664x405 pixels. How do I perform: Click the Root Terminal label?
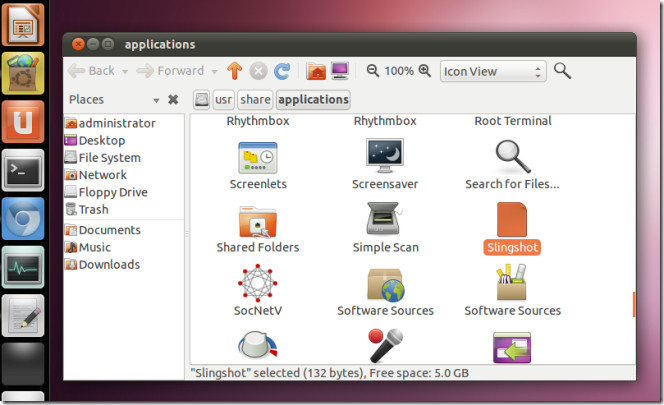[x=513, y=121]
